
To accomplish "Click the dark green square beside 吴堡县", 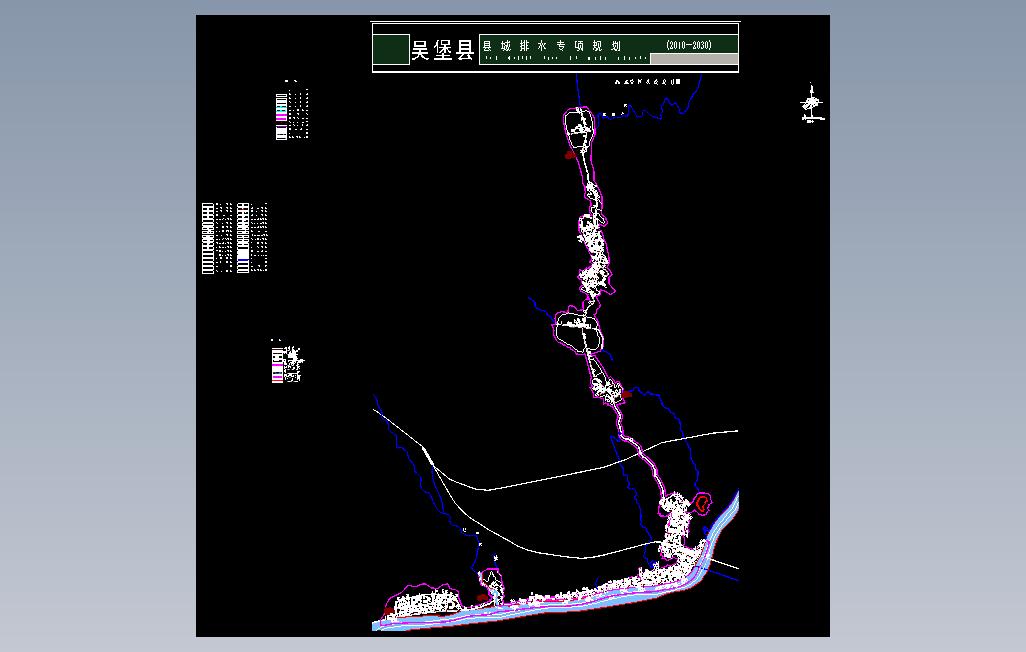I will (x=391, y=50).
